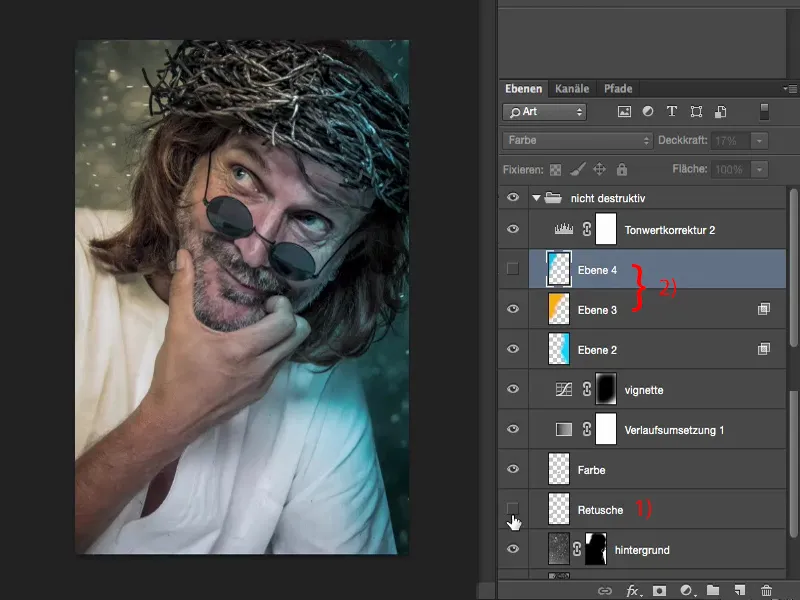Hide the hintergrund layer
Viewport: 800px width, 600px height.
point(513,549)
